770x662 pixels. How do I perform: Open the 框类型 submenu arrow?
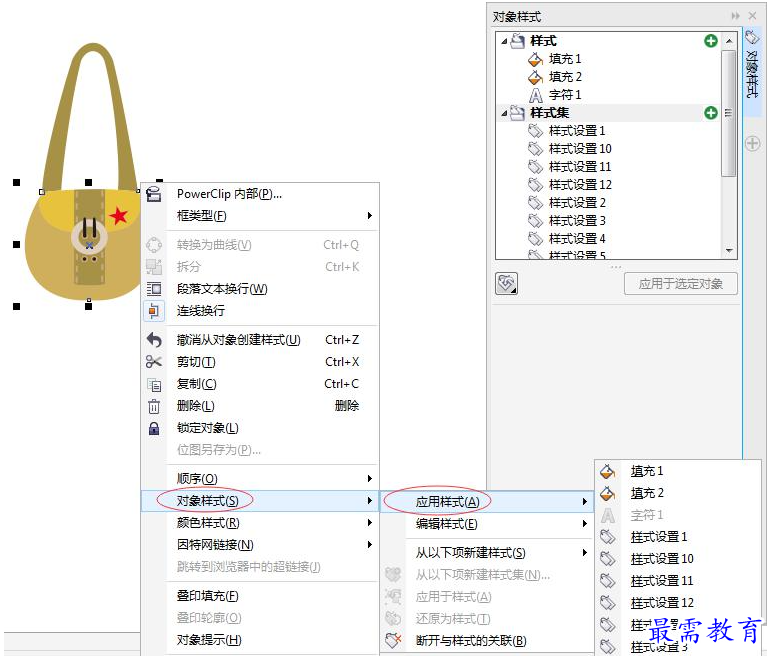[x=369, y=216]
